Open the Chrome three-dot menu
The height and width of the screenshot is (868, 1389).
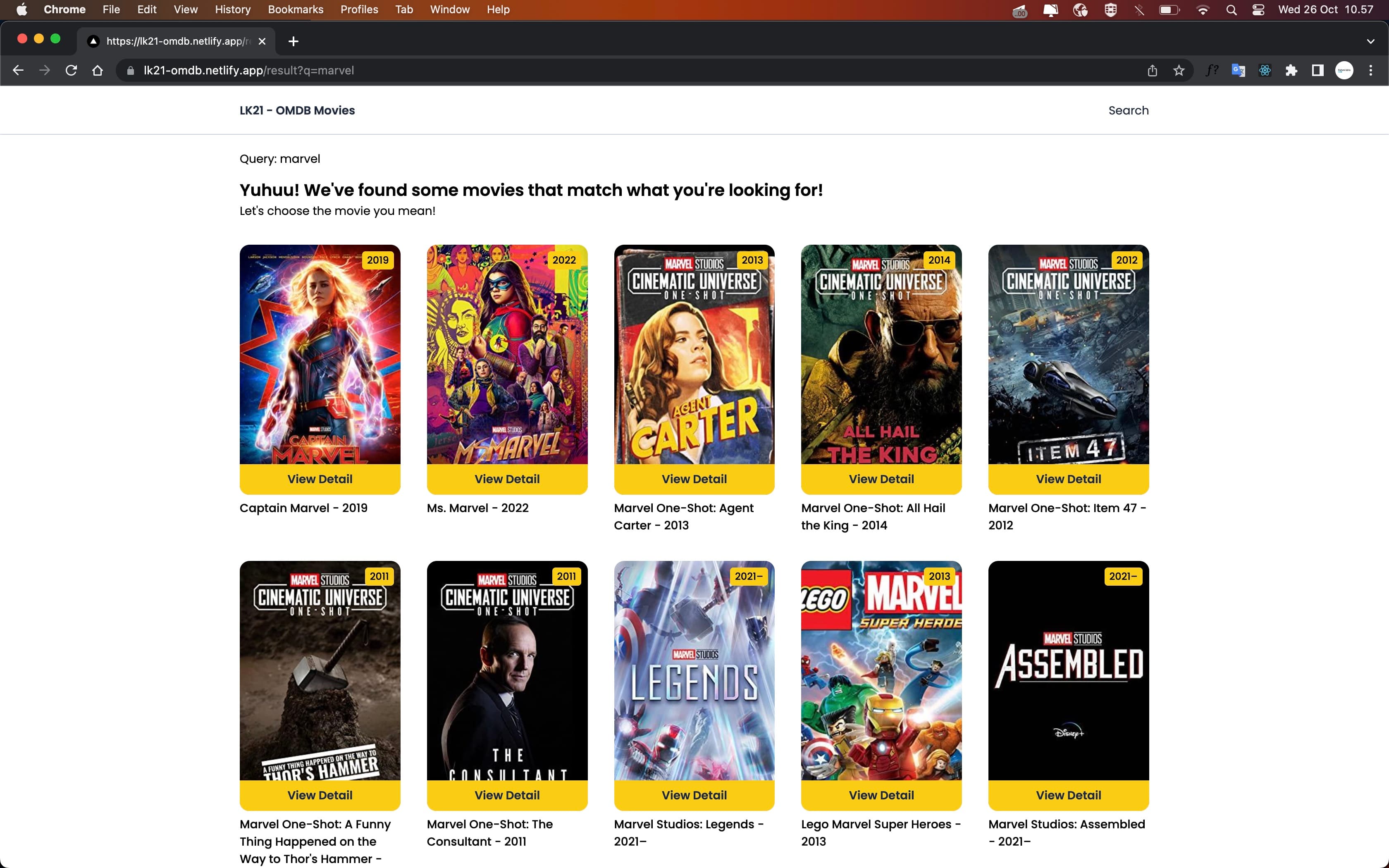click(x=1371, y=70)
